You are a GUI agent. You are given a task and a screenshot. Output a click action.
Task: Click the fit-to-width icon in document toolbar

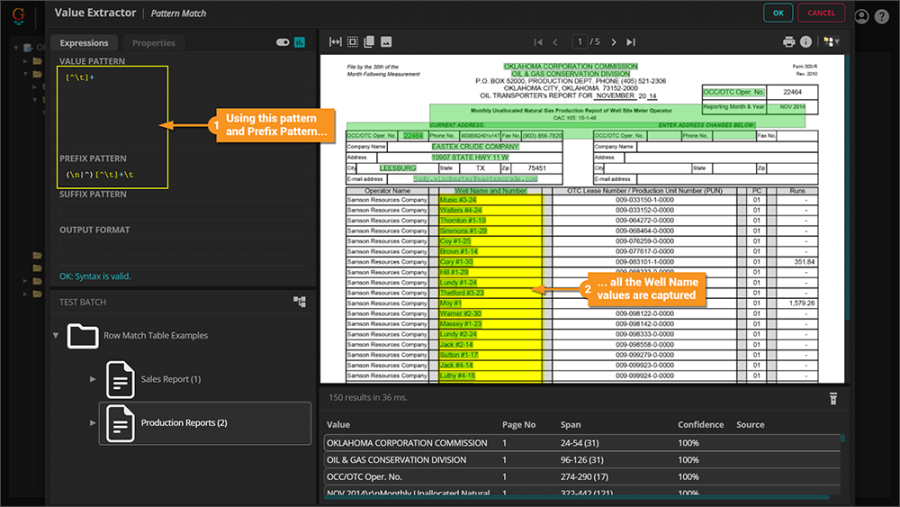click(x=336, y=42)
